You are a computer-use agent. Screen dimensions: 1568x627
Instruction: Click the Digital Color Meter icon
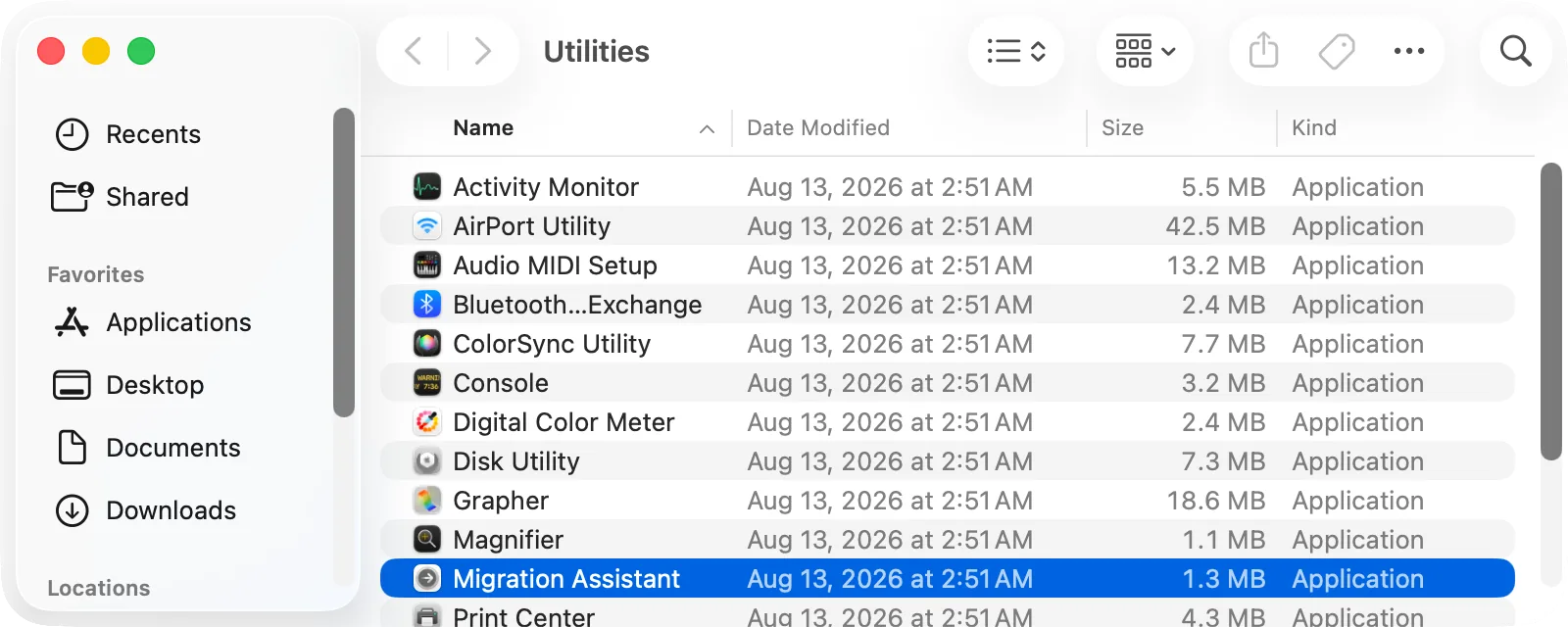pos(426,421)
